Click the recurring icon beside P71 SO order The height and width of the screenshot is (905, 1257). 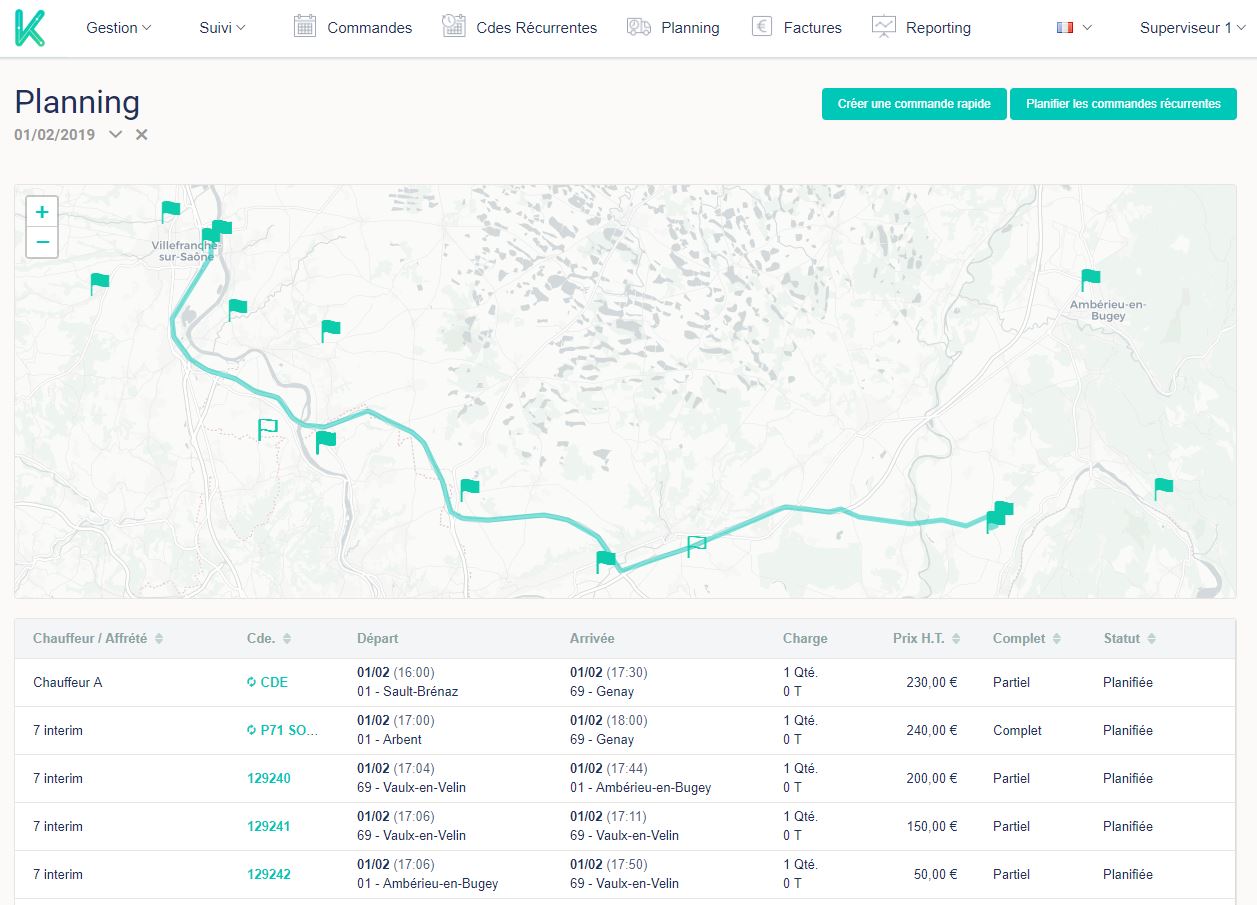click(251, 730)
